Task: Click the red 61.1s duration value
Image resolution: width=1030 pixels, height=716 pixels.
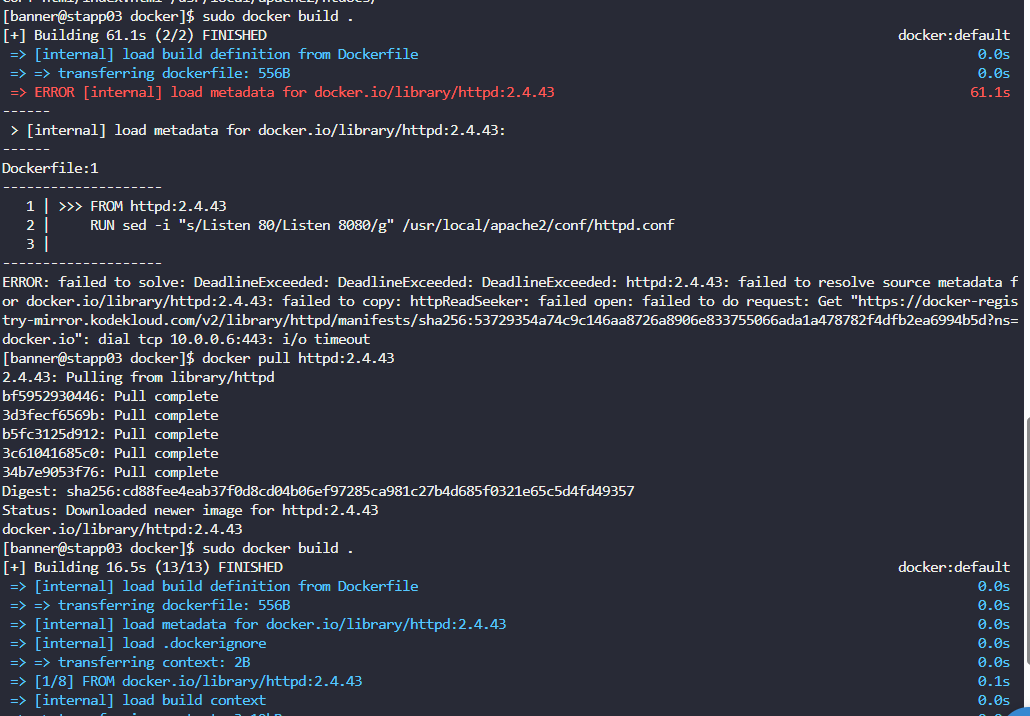Action: click(990, 92)
